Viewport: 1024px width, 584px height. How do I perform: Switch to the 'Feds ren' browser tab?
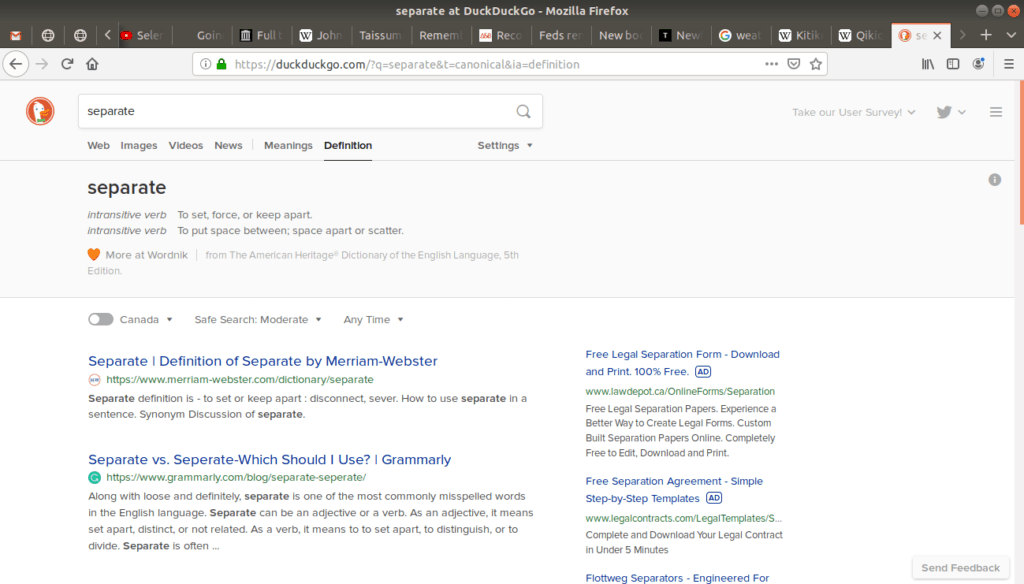(560, 35)
